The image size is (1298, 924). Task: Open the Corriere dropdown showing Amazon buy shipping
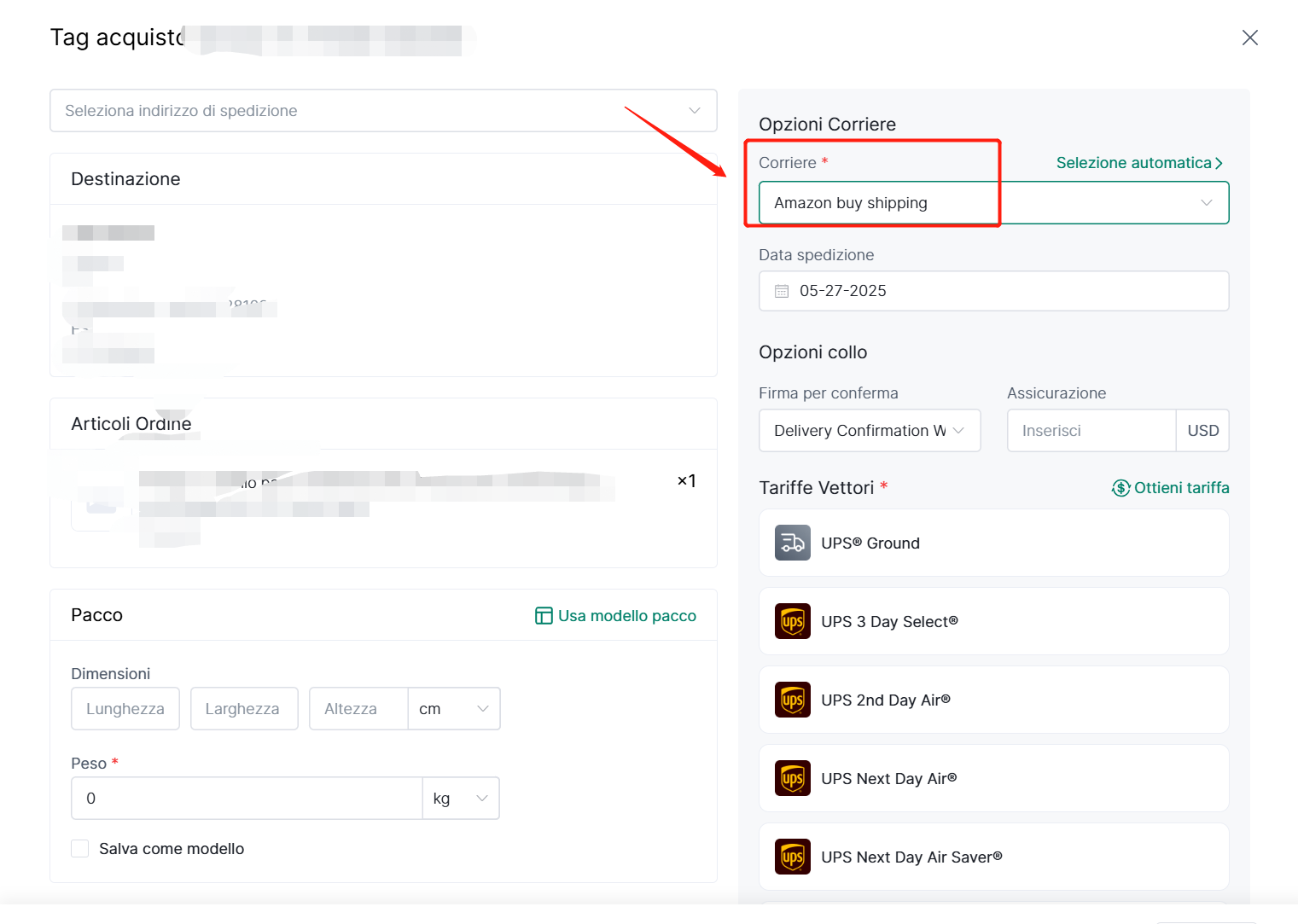(x=993, y=203)
